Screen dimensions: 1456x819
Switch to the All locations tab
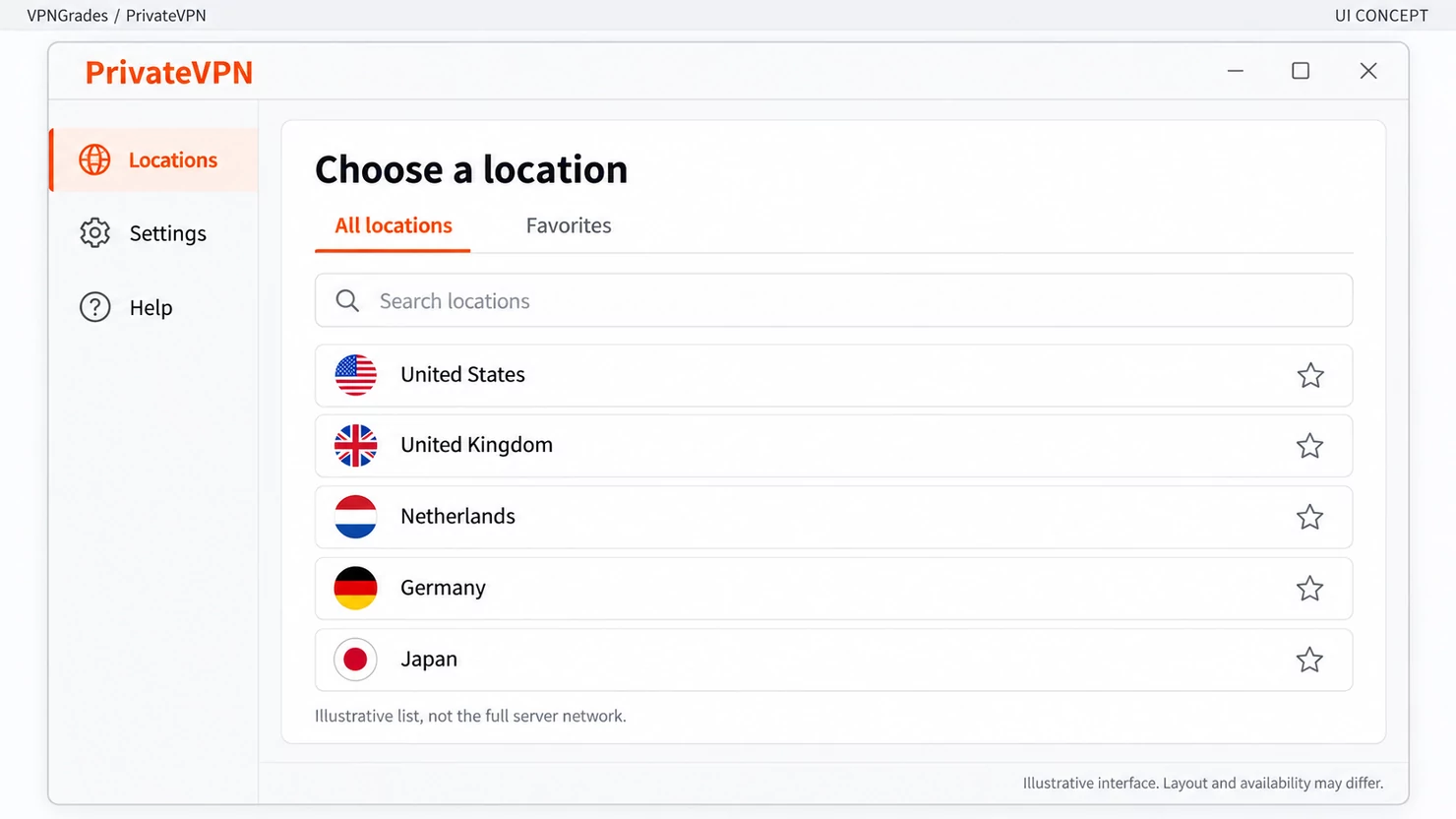click(x=394, y=225)
